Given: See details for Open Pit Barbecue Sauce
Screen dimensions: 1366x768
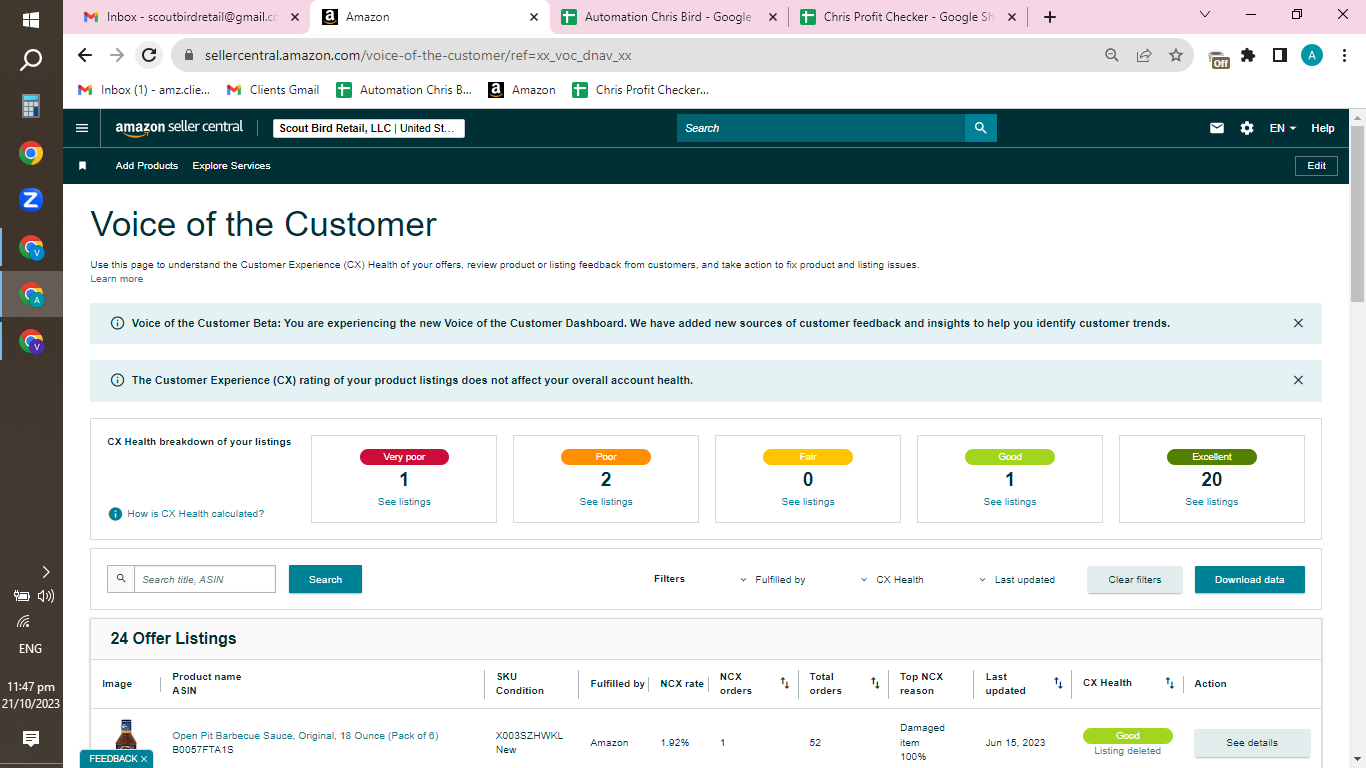Looking at the screenshot, I should pyautogui.click(x=1252, y=743).
